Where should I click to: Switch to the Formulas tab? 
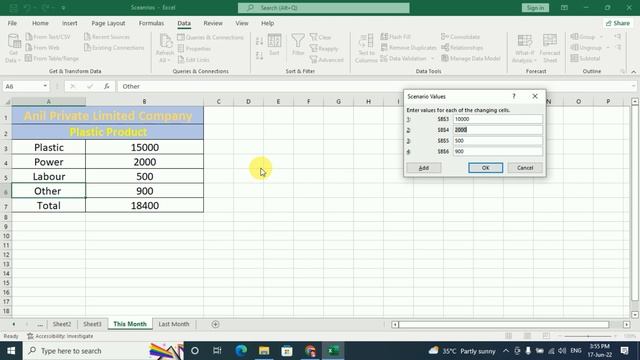coord(151,23)
